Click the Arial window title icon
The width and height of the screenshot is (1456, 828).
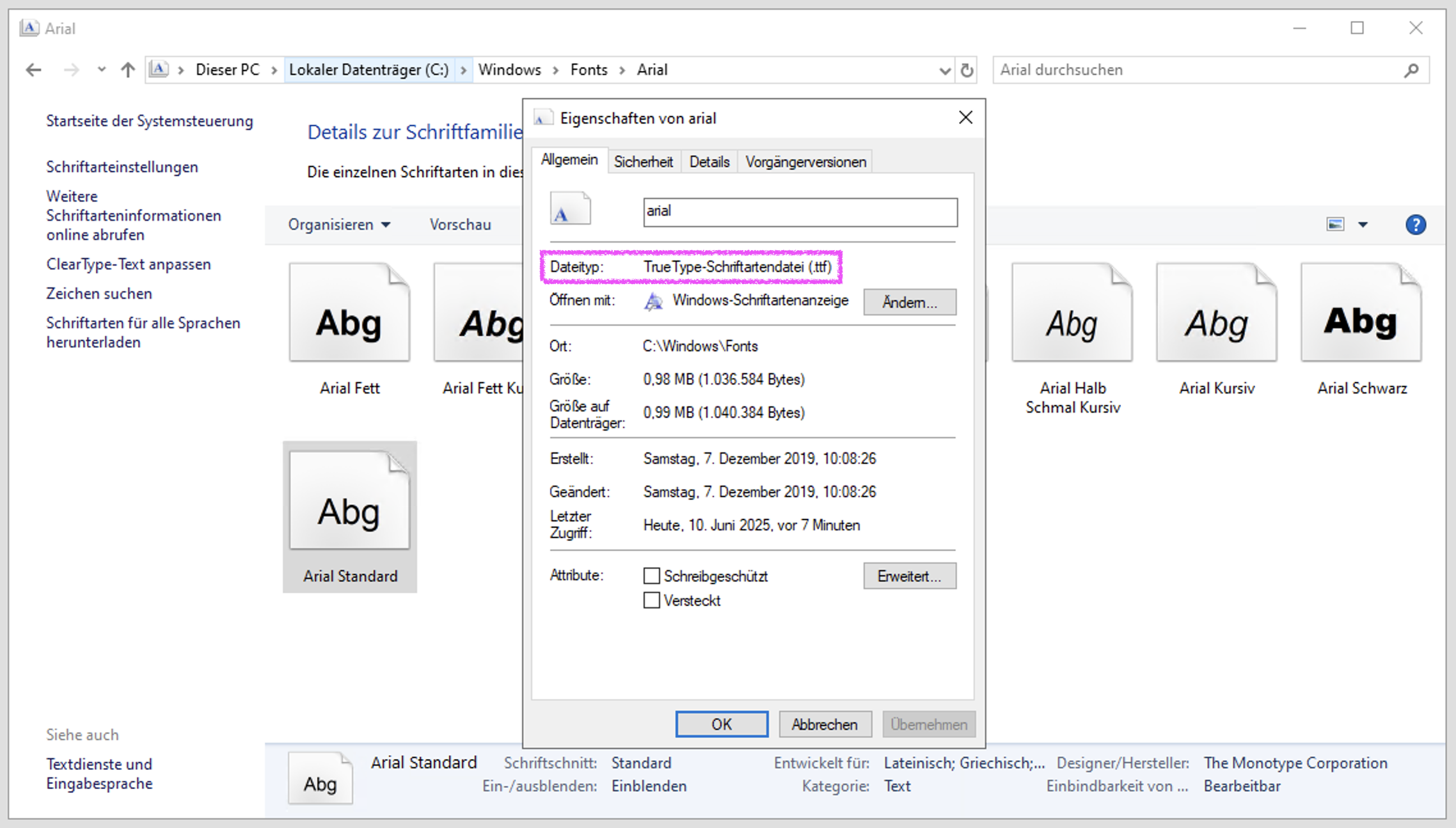tap(29, 28)
